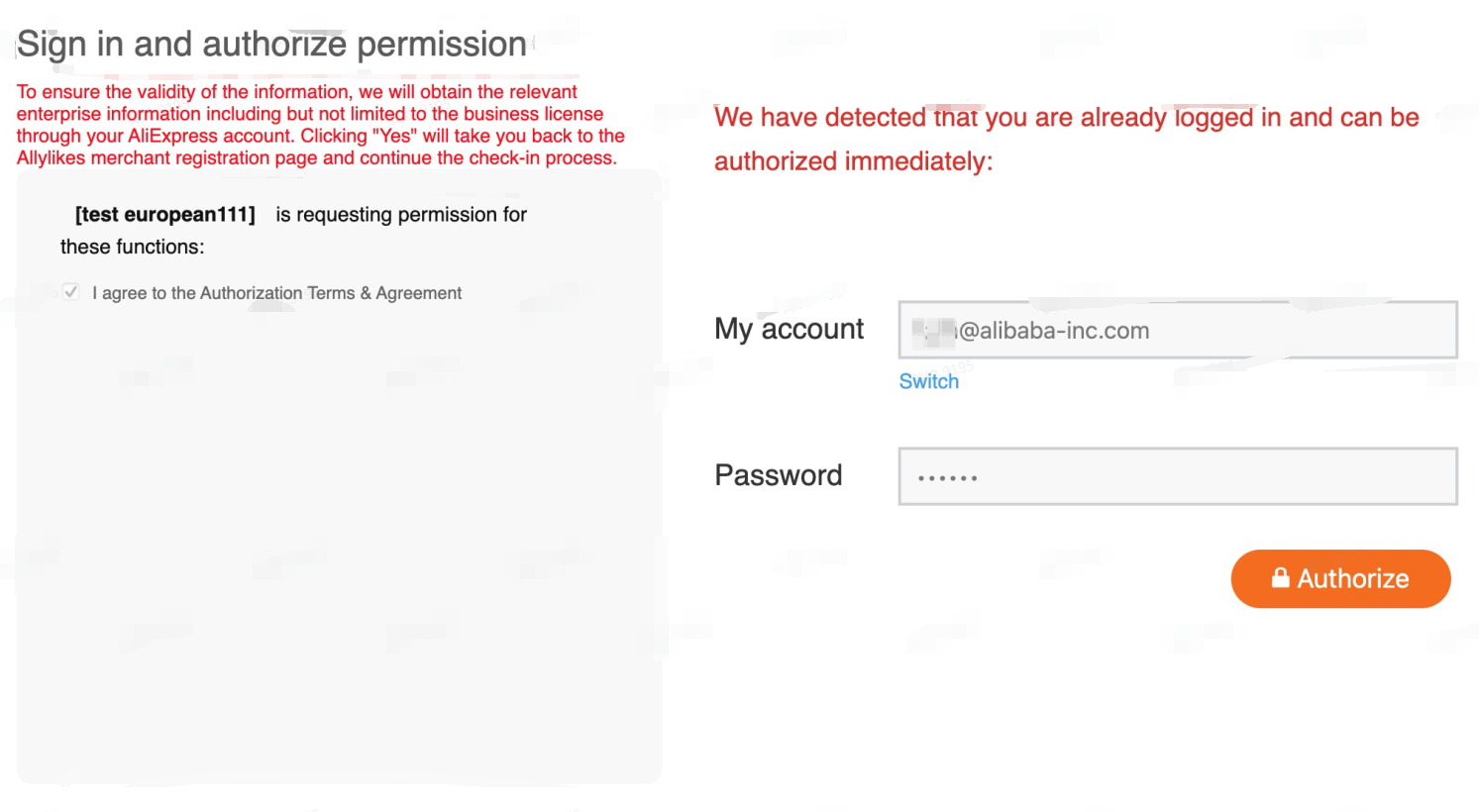The height and width of the screenshot is (812, 1479).
Task: Click the blurred username in account field
Action: [x=932, y=331]
